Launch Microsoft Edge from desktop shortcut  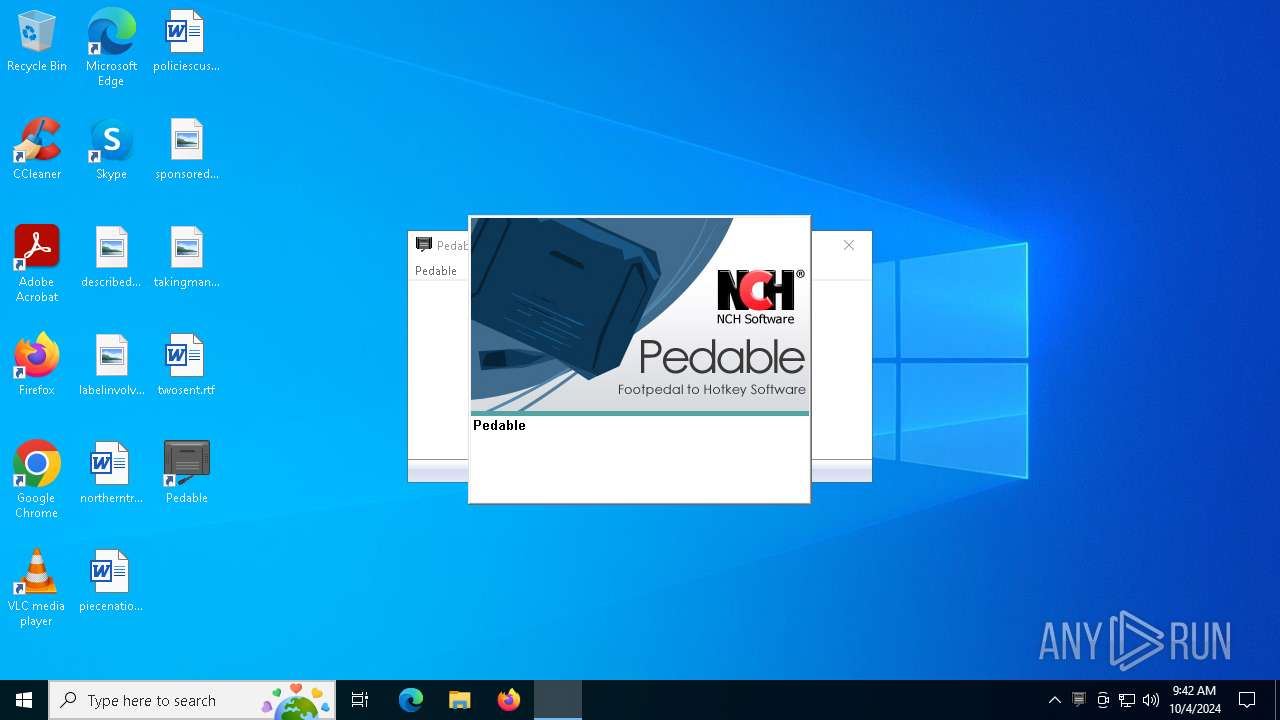click(x=111, y=48)
